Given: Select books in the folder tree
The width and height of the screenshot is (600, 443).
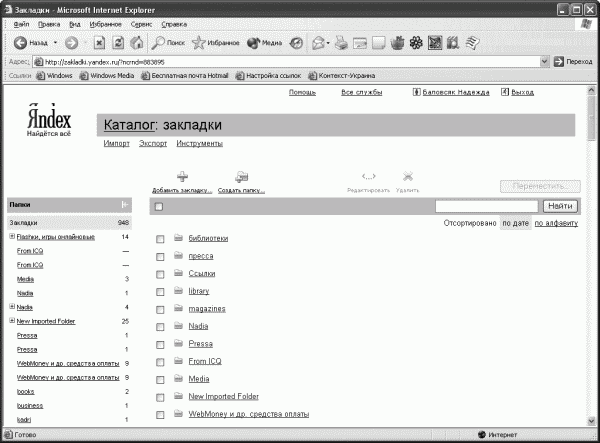Looking at the screenshot, I should [x=26, y=391].
